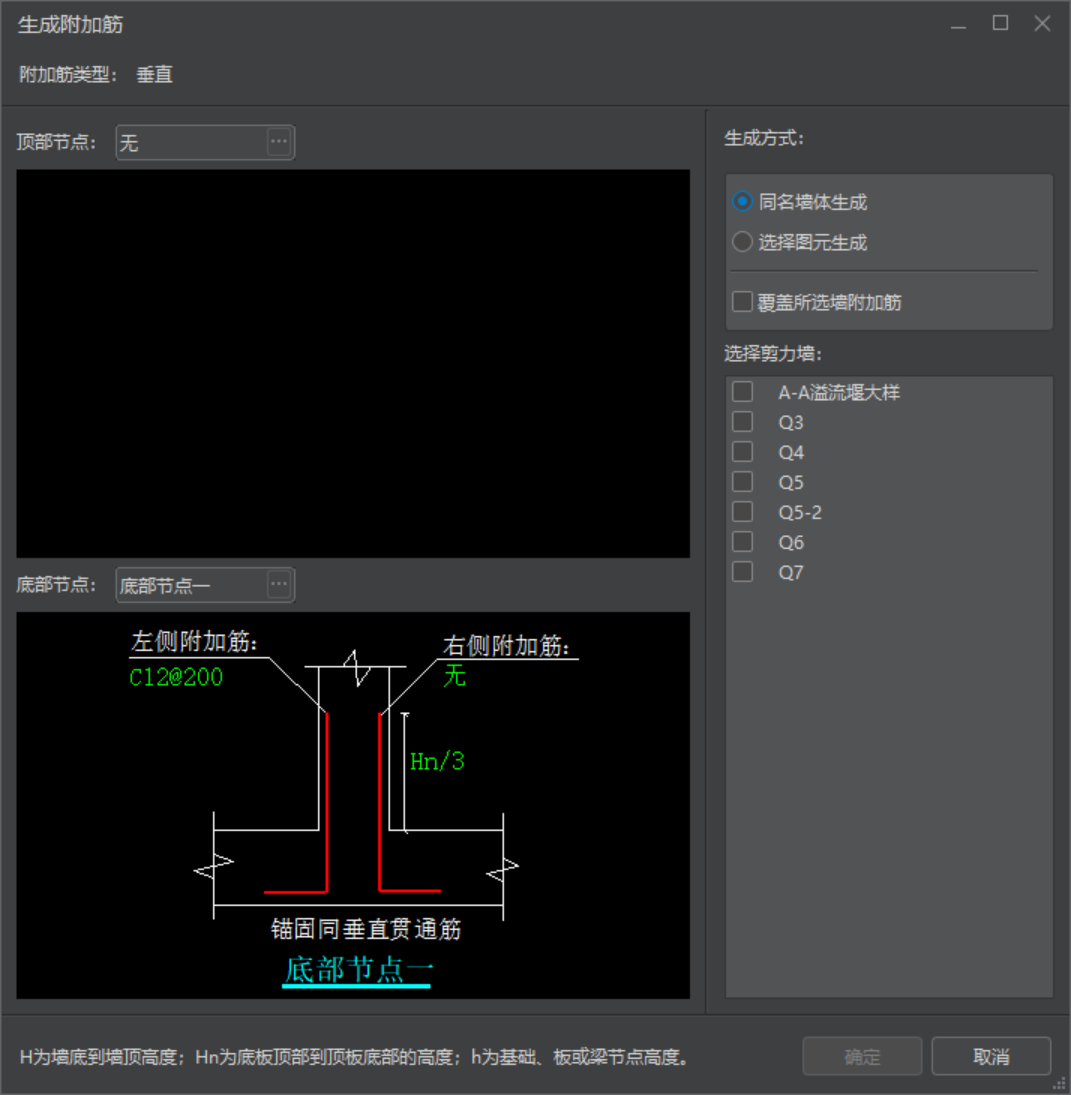Screen dimensions: 1071x1095
Task: Edit right additional rebar value 无
Action: click(455, 675)
